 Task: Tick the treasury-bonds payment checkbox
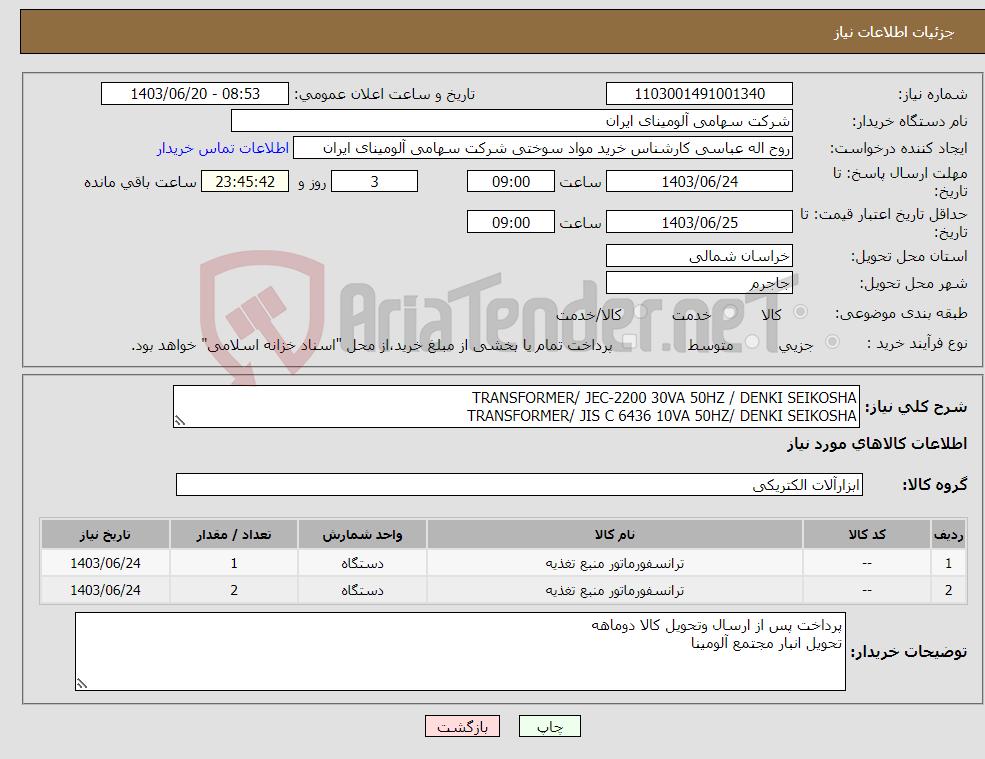628,342
